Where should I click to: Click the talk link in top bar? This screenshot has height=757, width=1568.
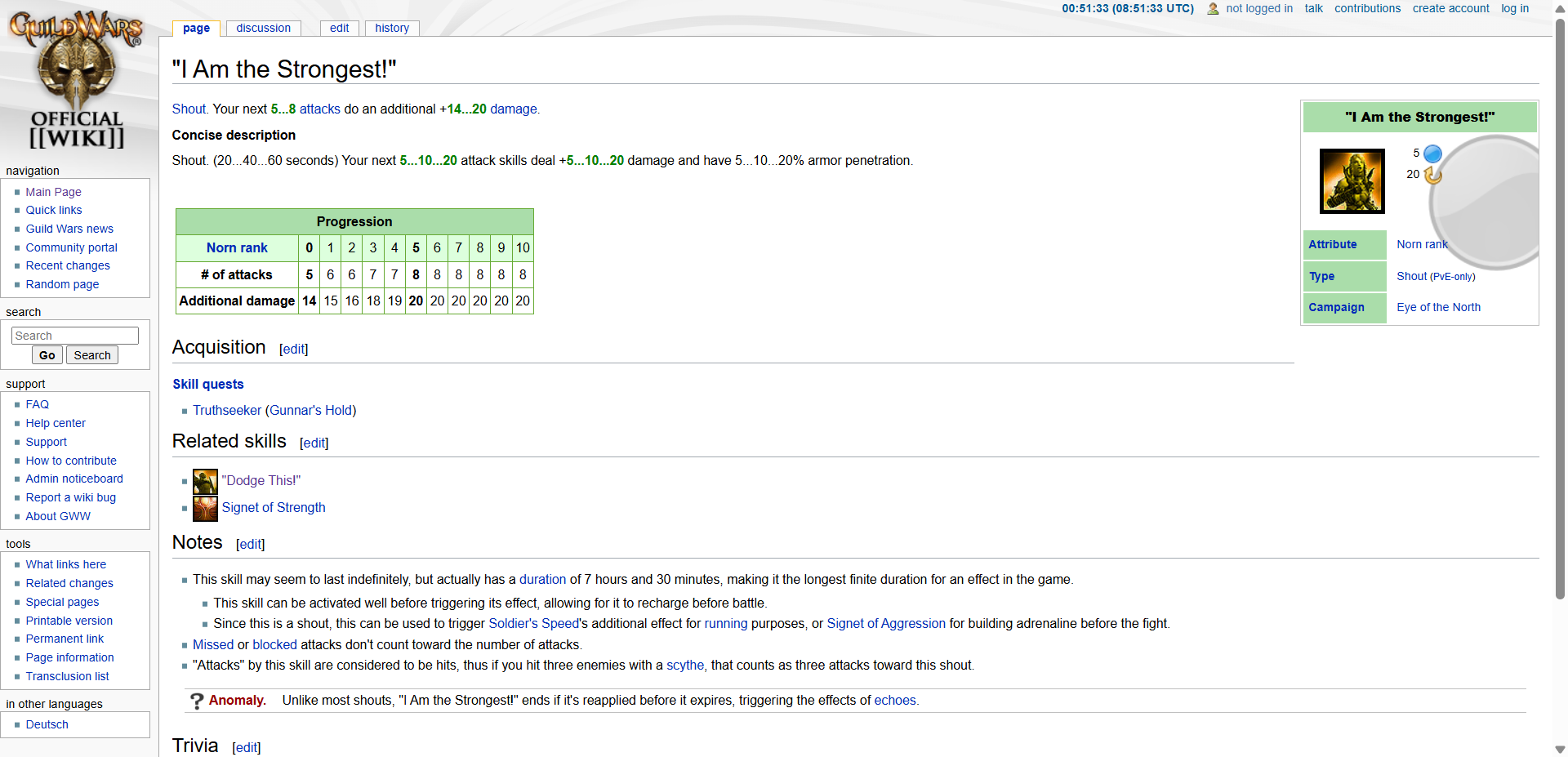(1313, 8)
